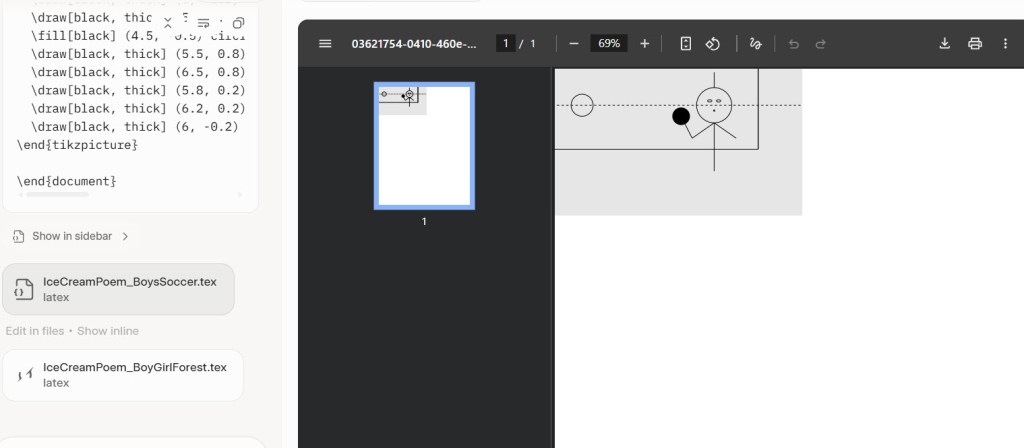Screen dimensions: 1024x448
Task: Rotate the PDF counterclockwise
Action: coord(713,44)
